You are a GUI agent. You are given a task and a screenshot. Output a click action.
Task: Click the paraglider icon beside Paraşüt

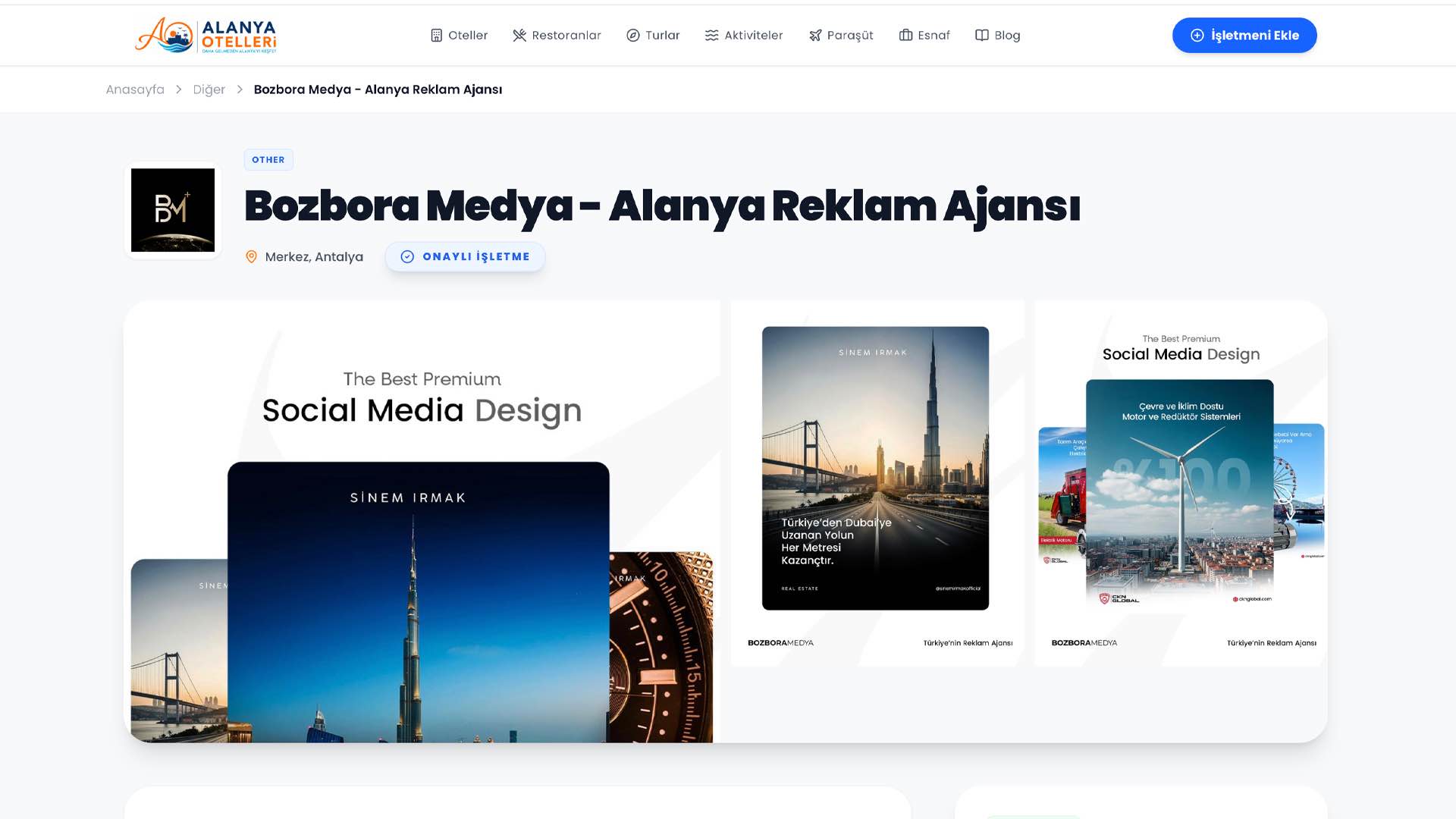click(x=815, y=36)
